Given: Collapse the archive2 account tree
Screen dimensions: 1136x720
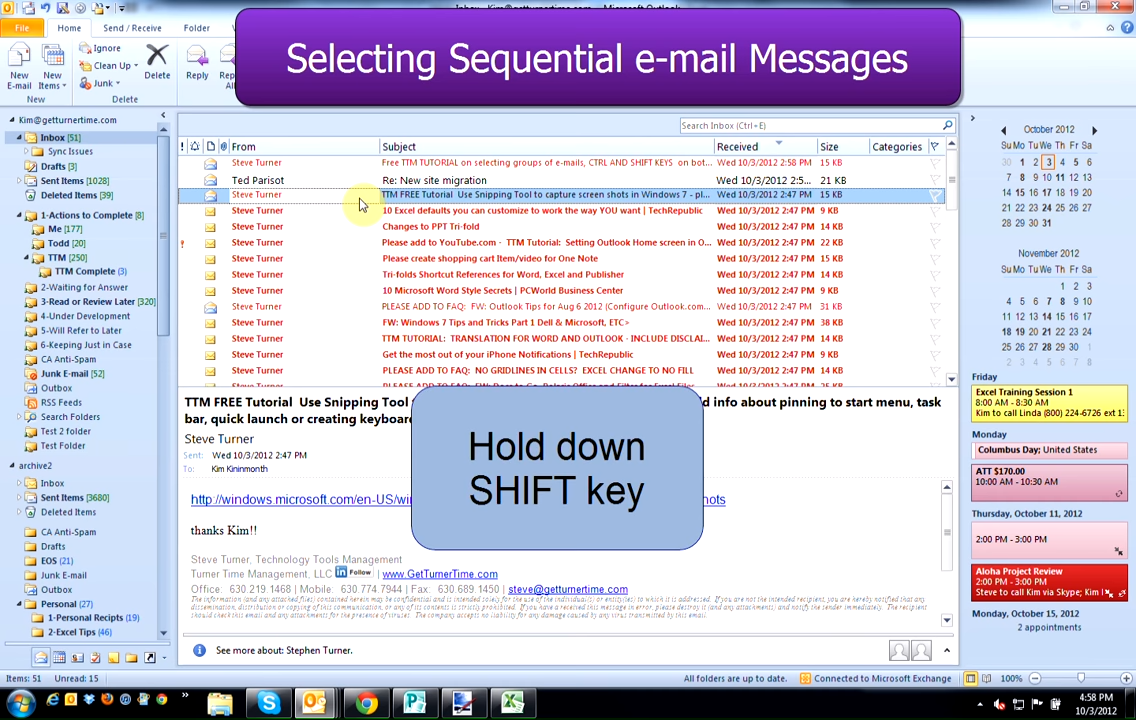Looking at the screenshot, I should [x=12, y=466].
